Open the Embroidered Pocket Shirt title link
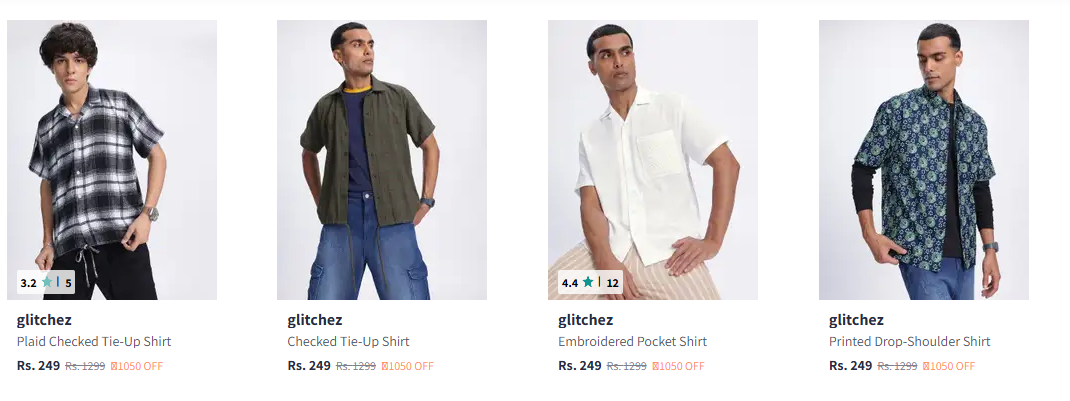This screenshot has width=1070, height=401. click(632, 342)
